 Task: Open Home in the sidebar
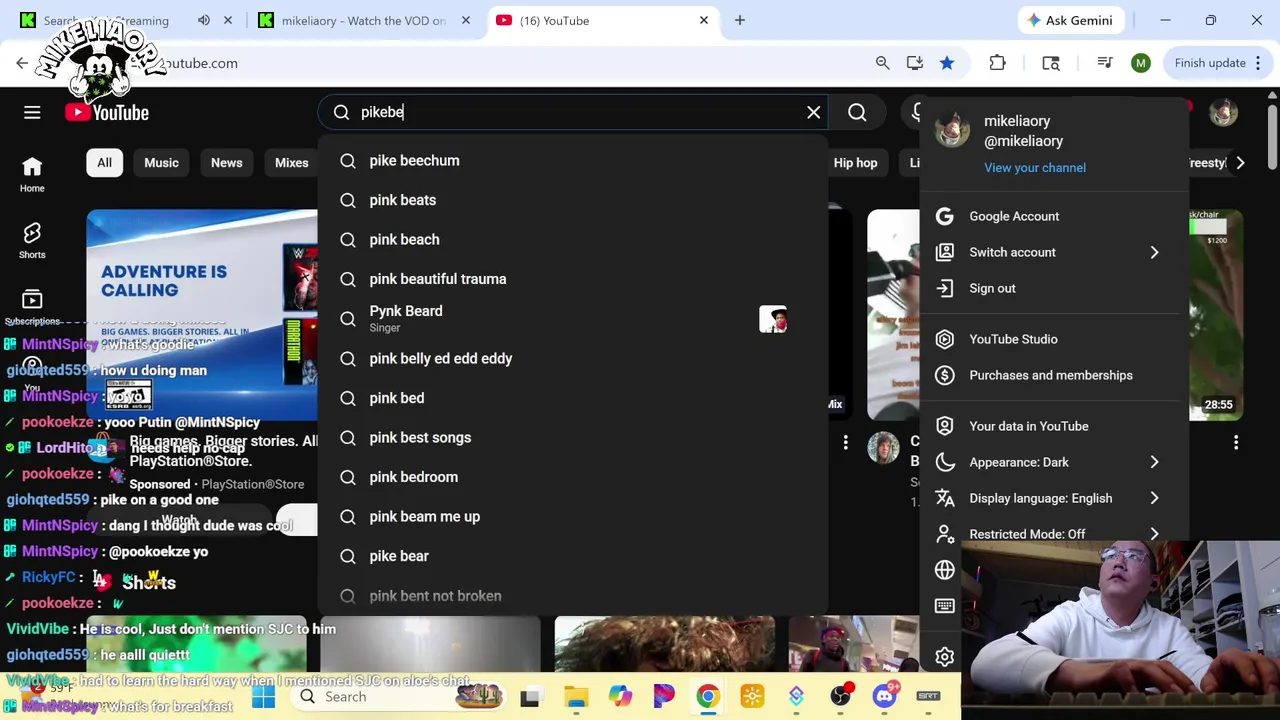pos(32,175)
